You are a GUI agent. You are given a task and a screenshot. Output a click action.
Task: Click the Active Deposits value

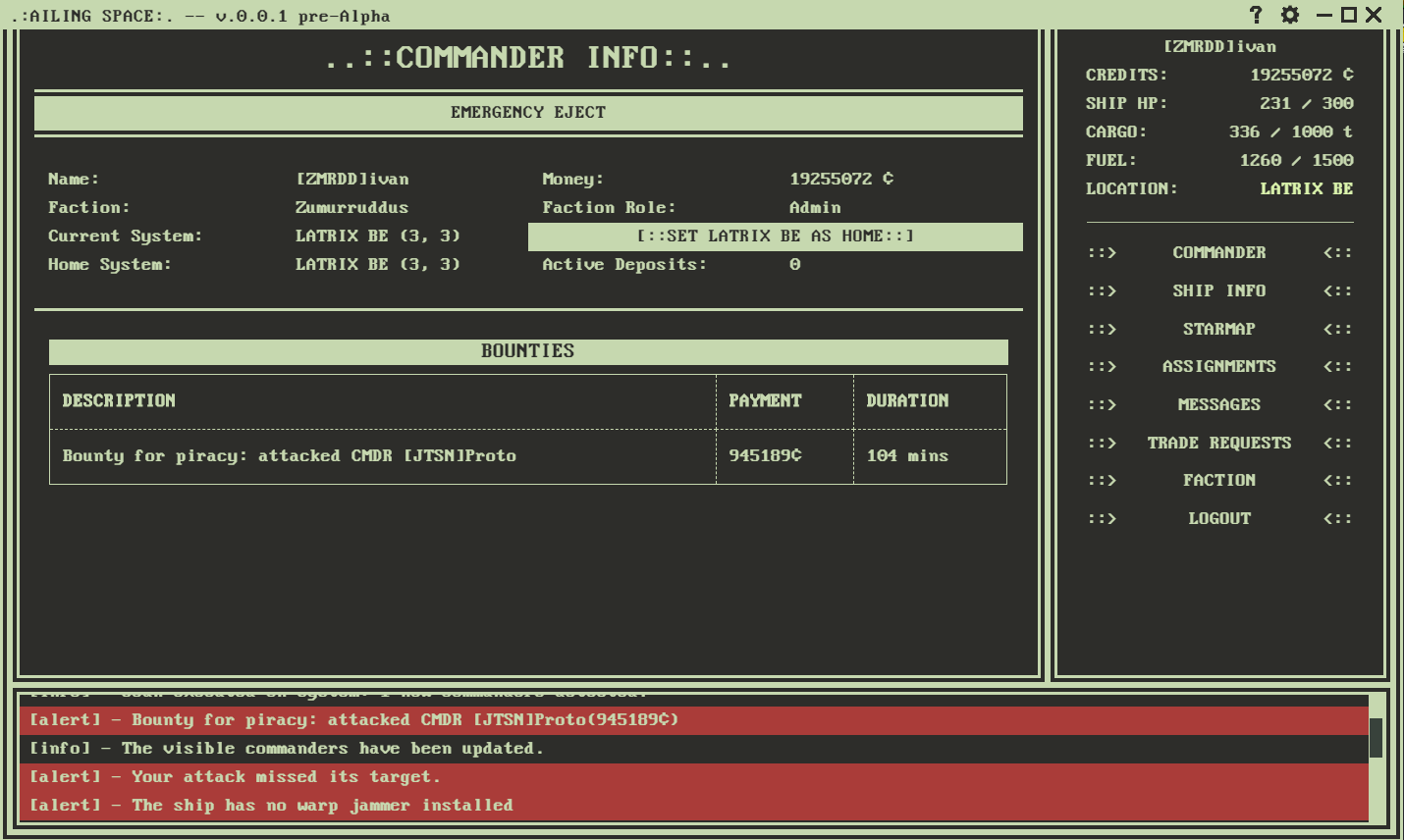[794, 264]
